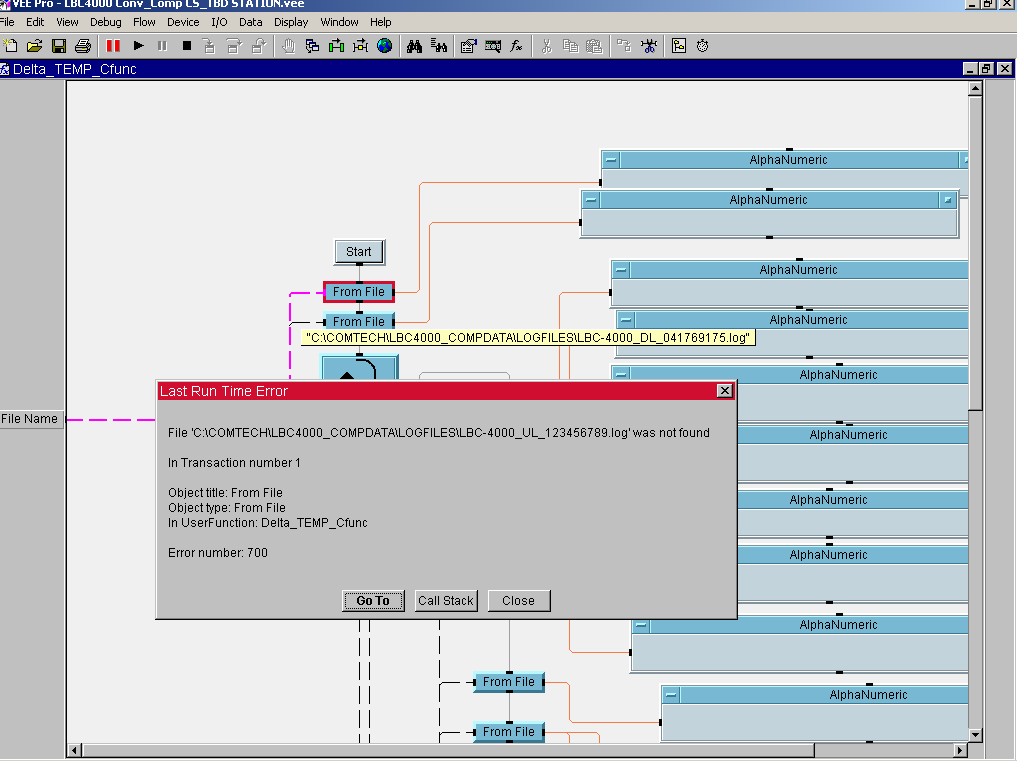Click the globe icon in toolbar

pyautogui.click(x=384, y=46)
